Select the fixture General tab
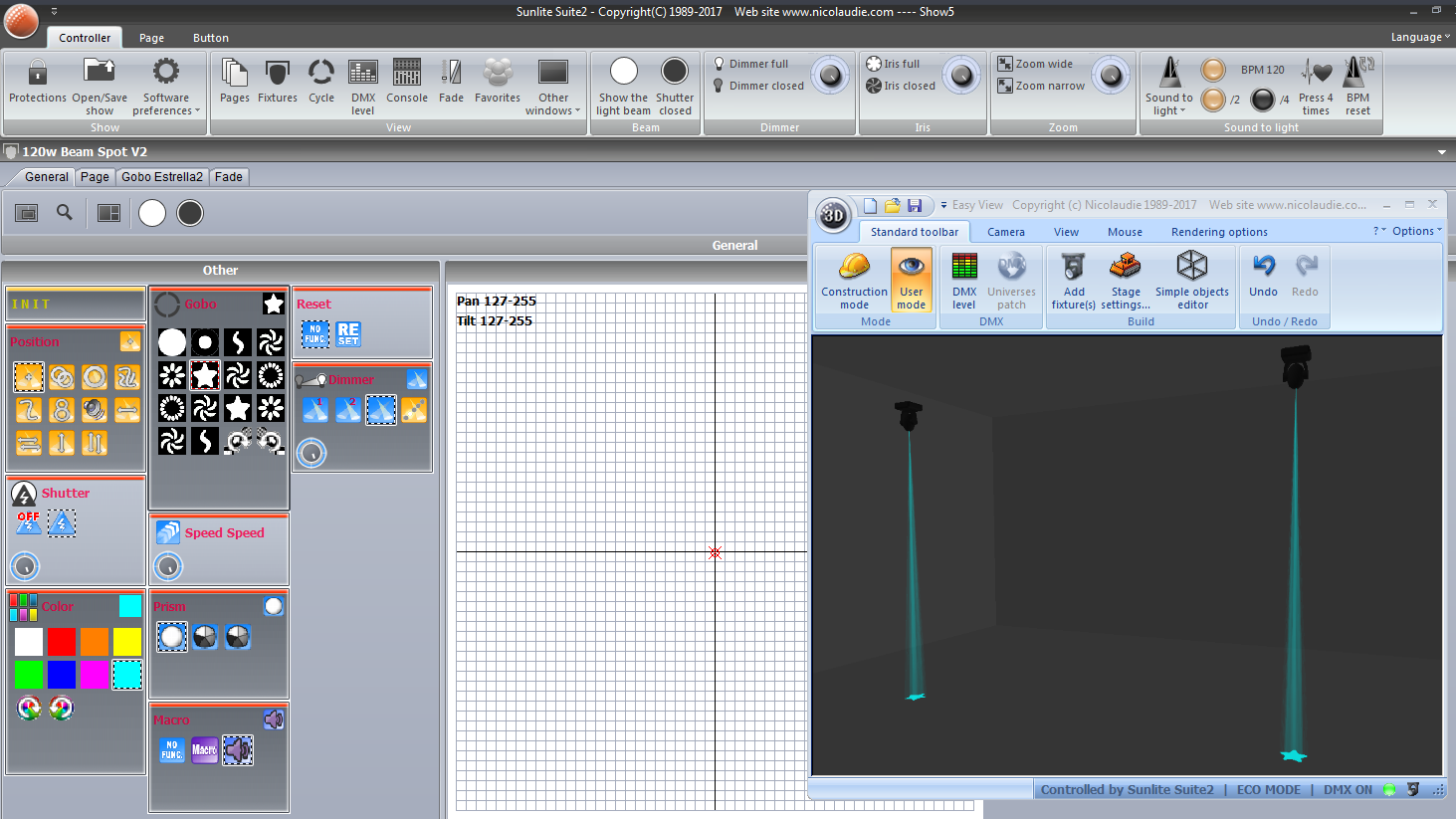 tap(46, 177)
